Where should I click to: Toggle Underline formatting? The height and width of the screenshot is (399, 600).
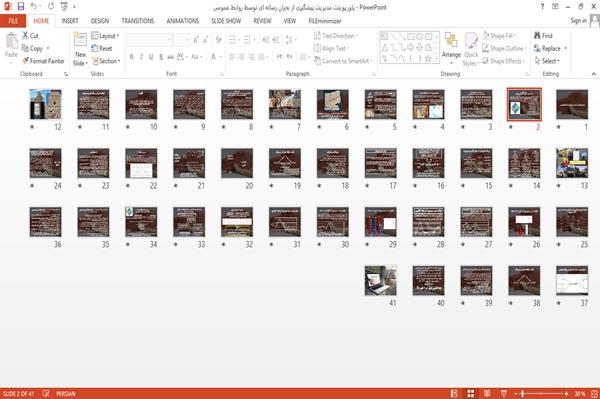151,57
